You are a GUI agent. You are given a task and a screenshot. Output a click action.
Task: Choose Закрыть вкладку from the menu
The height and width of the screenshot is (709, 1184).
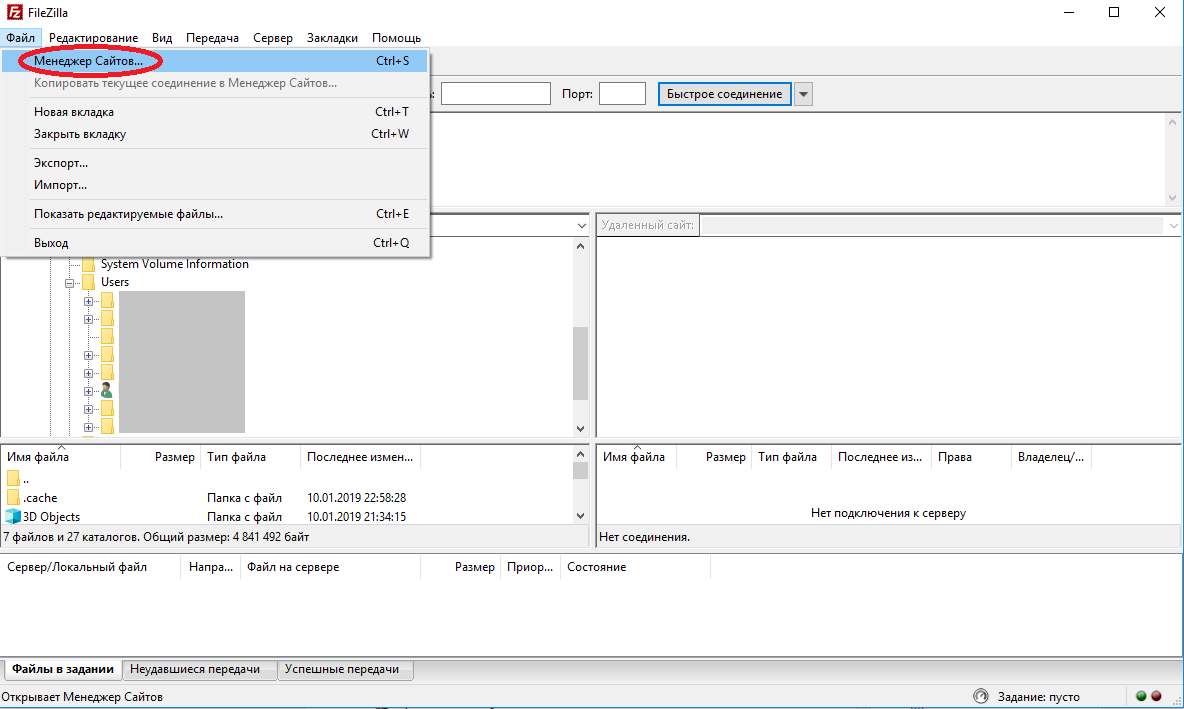coord(215,134)
